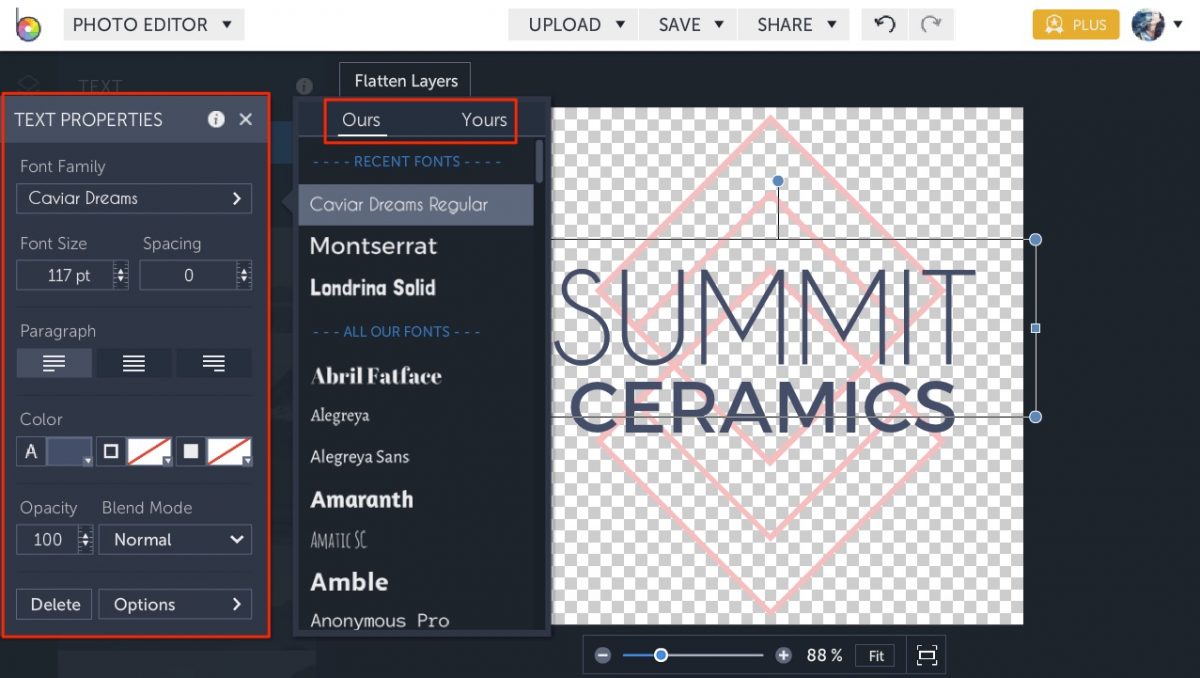Click the Spacing input field
Viewport: 1200px width, 678px height.
(187, 275)
